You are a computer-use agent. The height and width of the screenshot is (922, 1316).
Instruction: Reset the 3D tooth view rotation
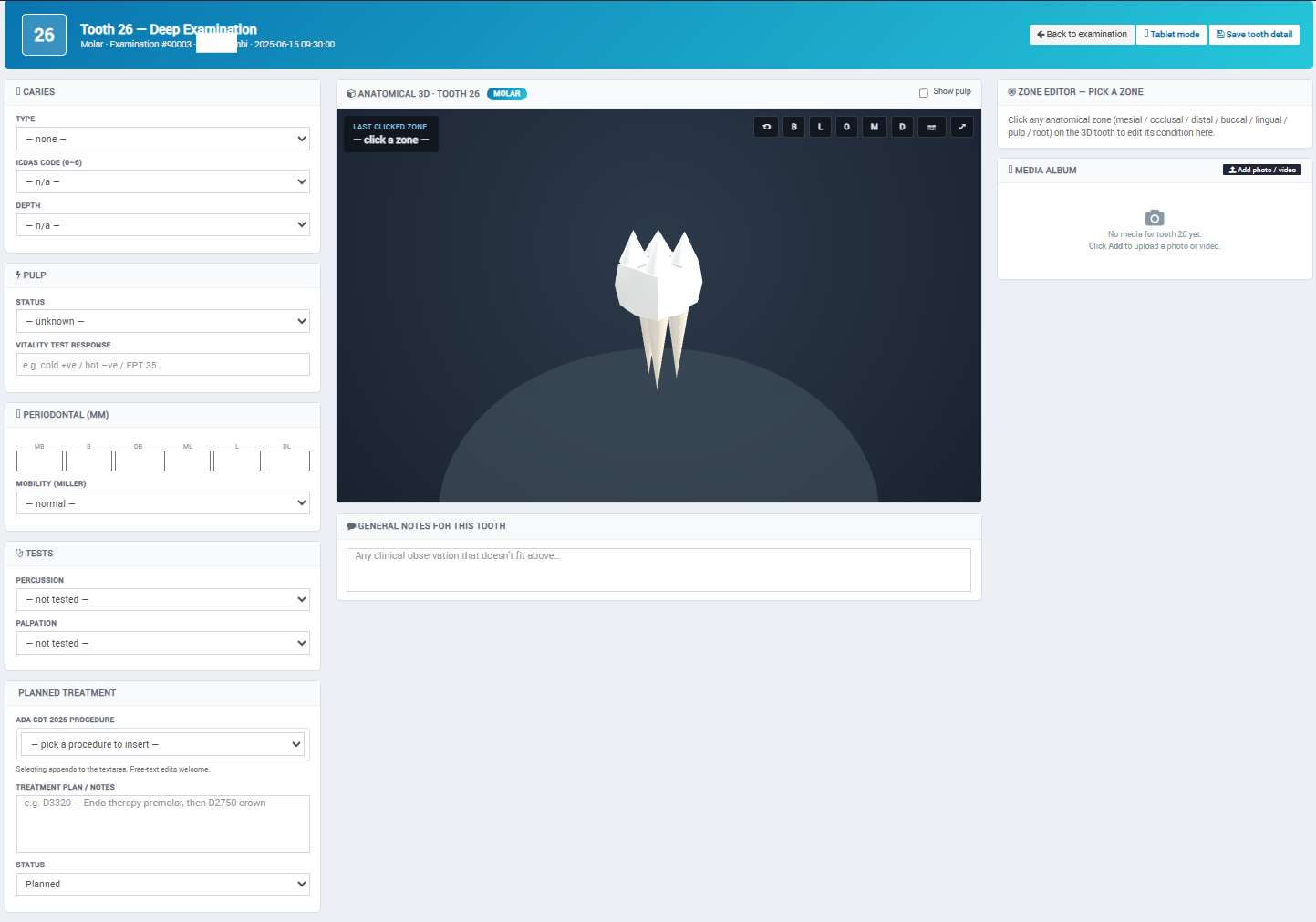(766, 127)
